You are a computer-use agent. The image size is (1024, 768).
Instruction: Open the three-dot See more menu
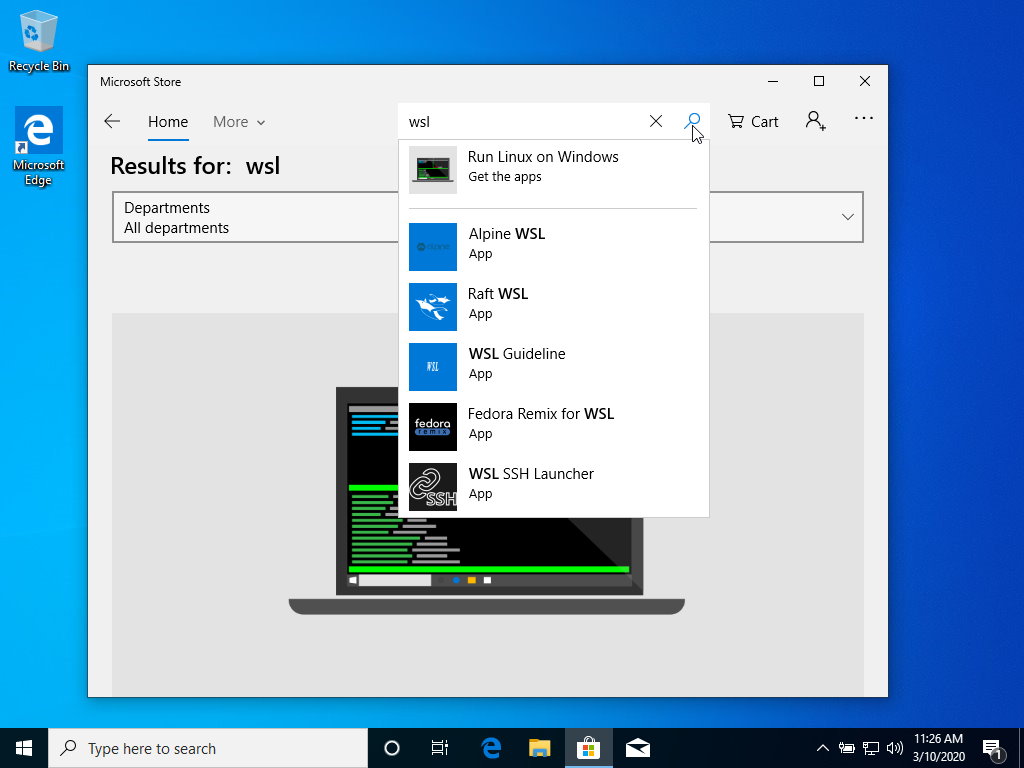[863, 119]
